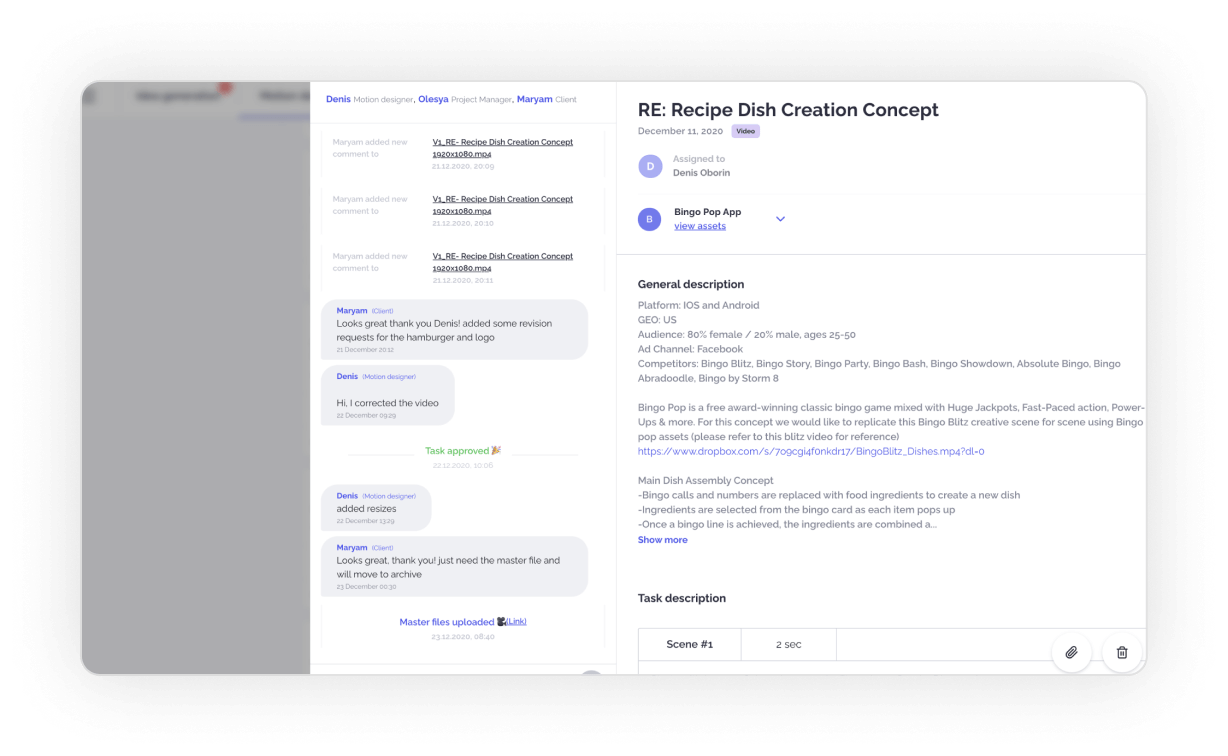Open the file commented at 20:11
Screen dimensions: 1228x756
pos(502,262)
